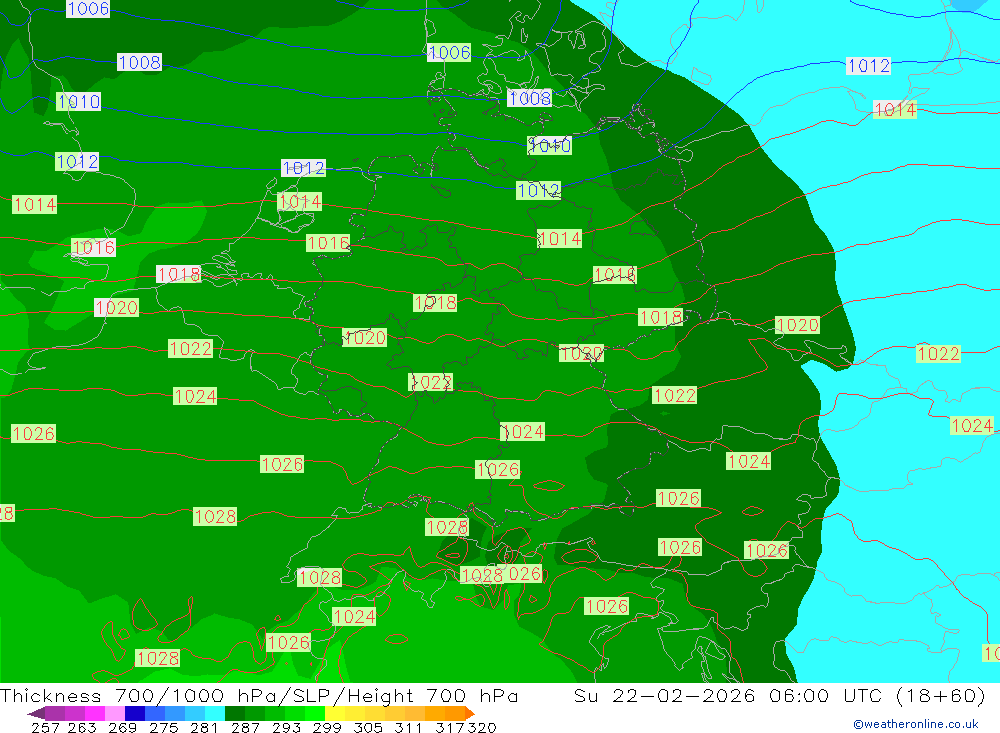Viewport: 1000px width, 733px height.
Task: Click the forecast date 'Su 22-02-2026 06:00 UTC (18+60)'
Action: point(779,695)
